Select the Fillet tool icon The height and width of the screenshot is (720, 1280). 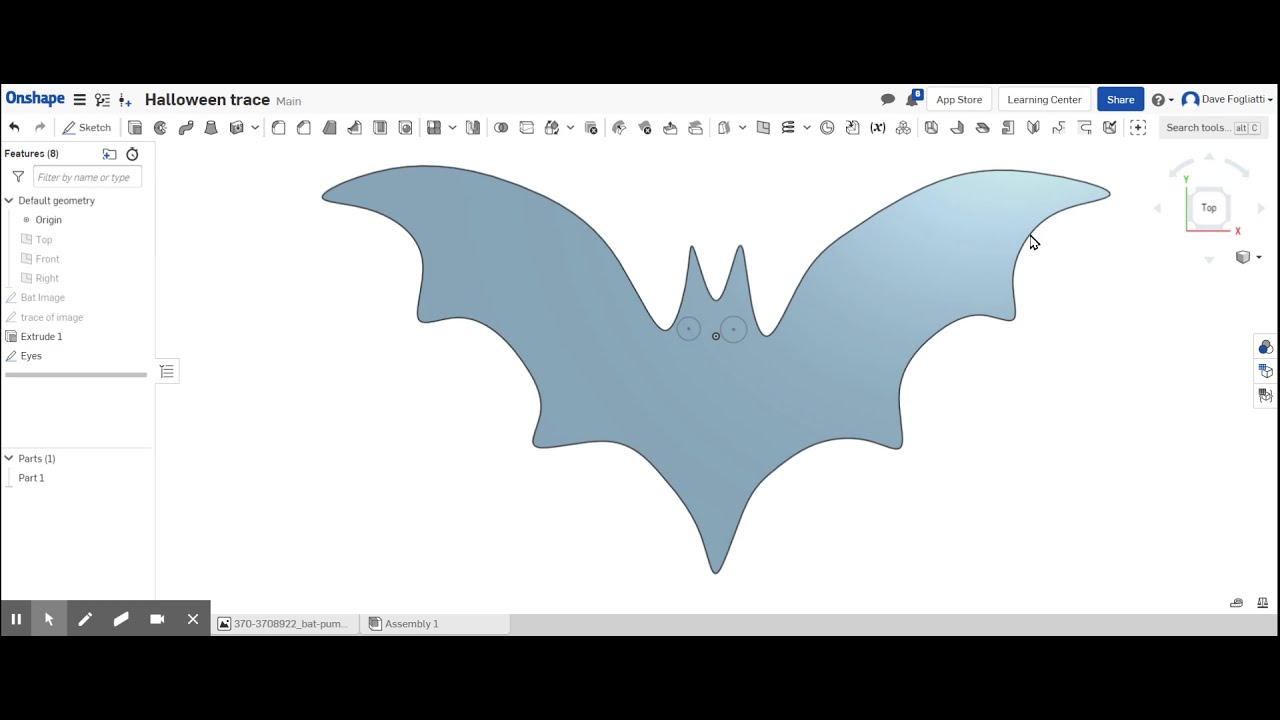[279, 128]
